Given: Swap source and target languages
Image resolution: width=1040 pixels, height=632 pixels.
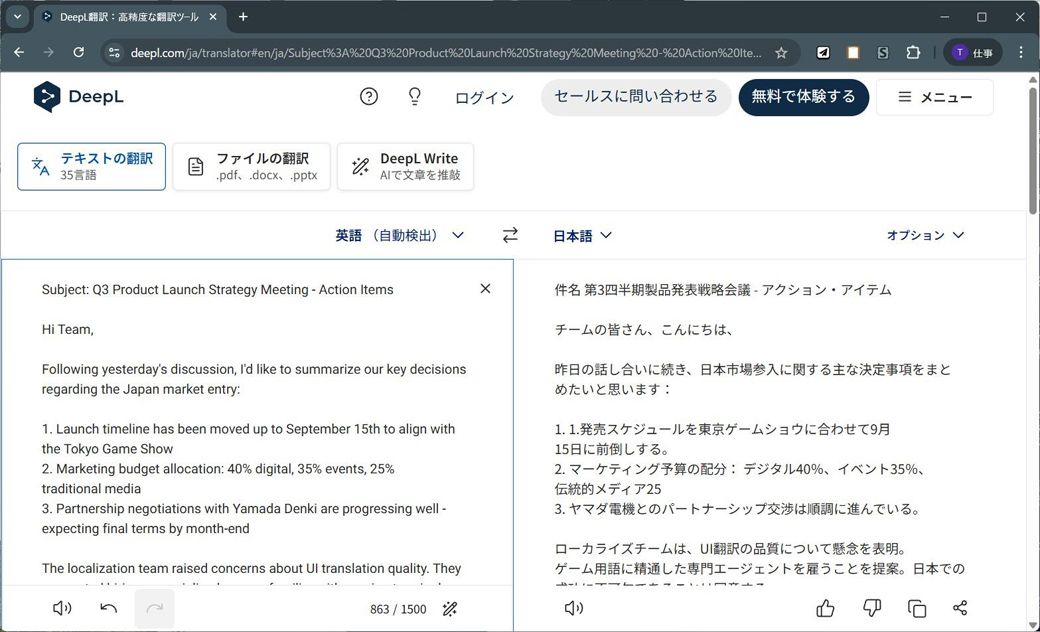Looking at the screenshot, I should 510,235.
